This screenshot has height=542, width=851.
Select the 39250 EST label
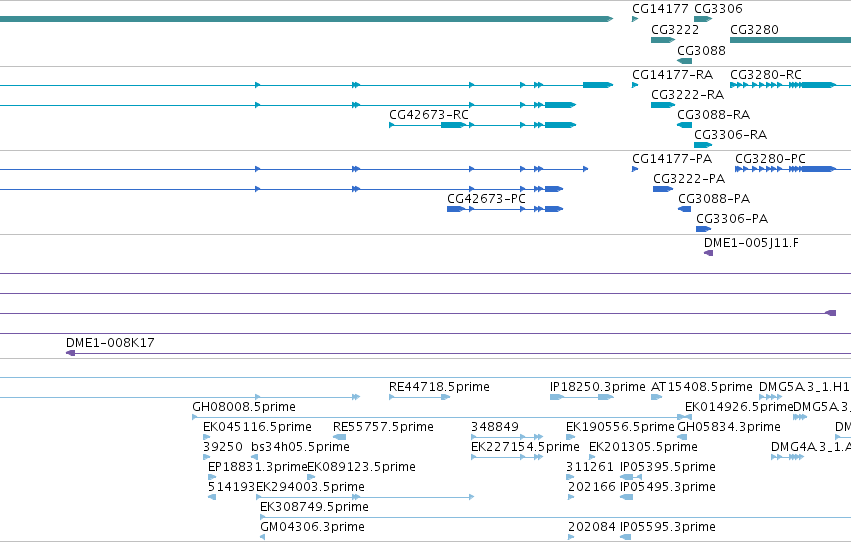point(223,448)
